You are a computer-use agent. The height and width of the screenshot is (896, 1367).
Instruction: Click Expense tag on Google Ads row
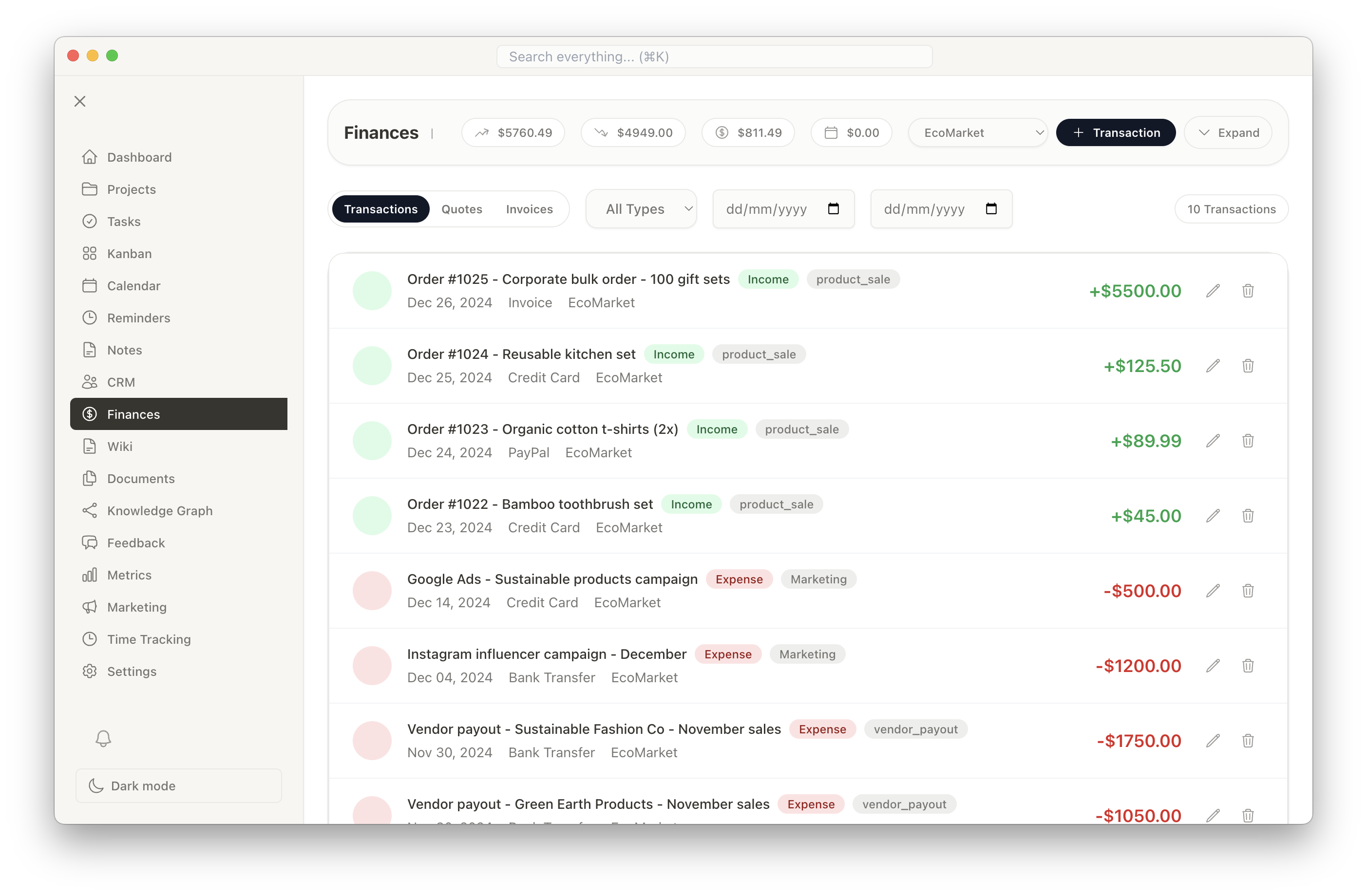[739, 579]
